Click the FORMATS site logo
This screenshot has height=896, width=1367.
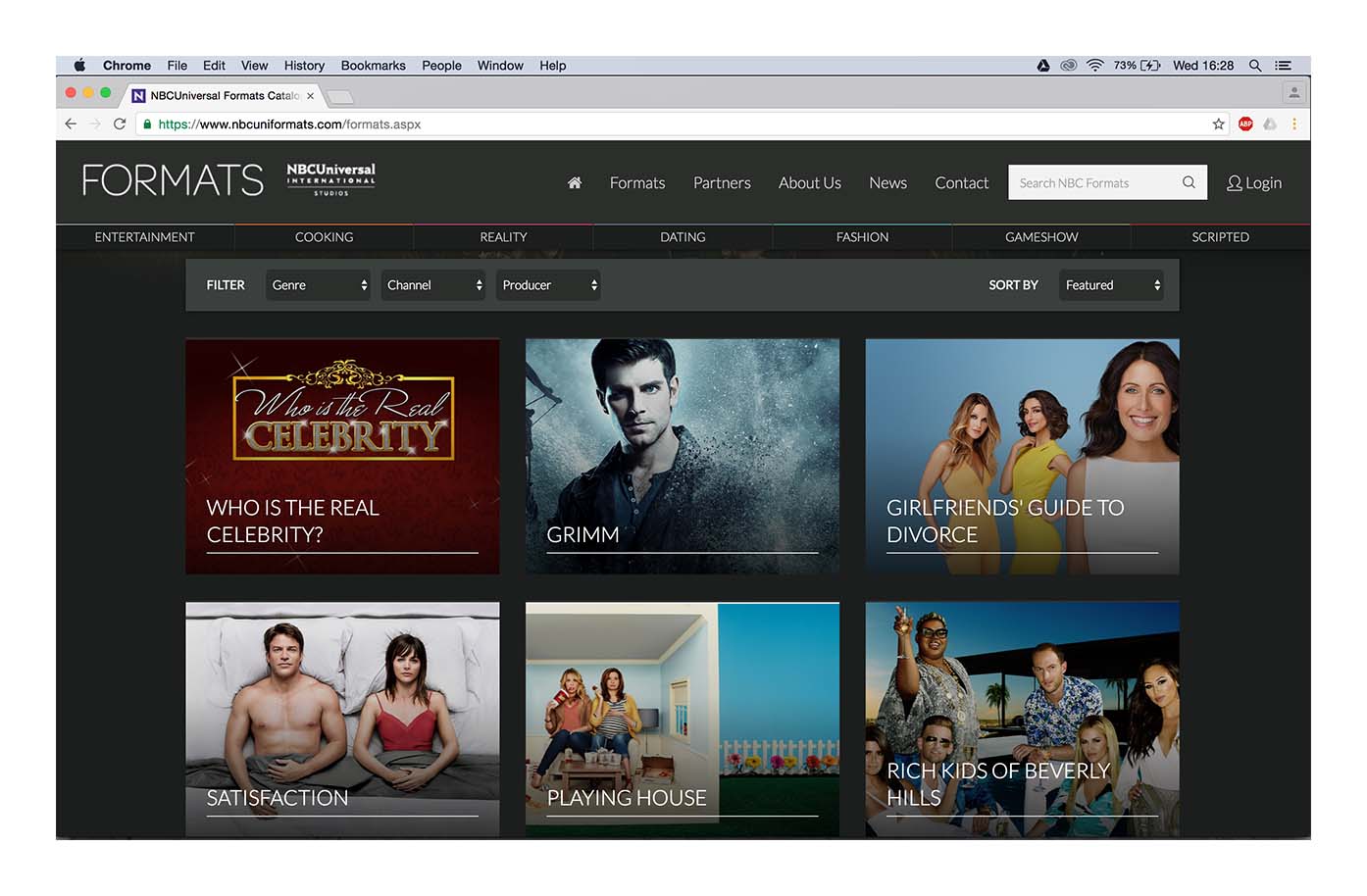[x=173, y=180]
